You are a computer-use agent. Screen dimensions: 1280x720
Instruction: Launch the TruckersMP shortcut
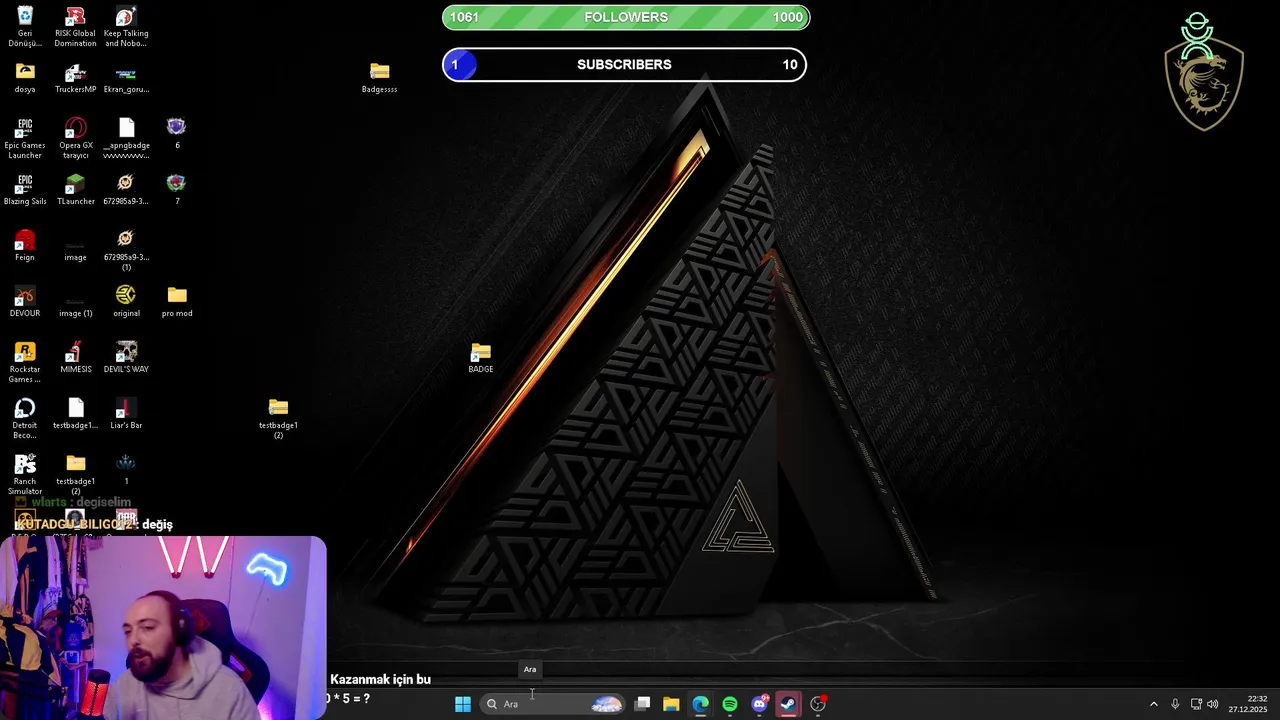75,78
